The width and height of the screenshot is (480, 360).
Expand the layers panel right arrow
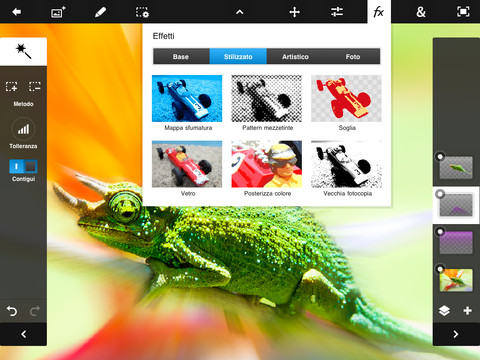pos(456,334)
